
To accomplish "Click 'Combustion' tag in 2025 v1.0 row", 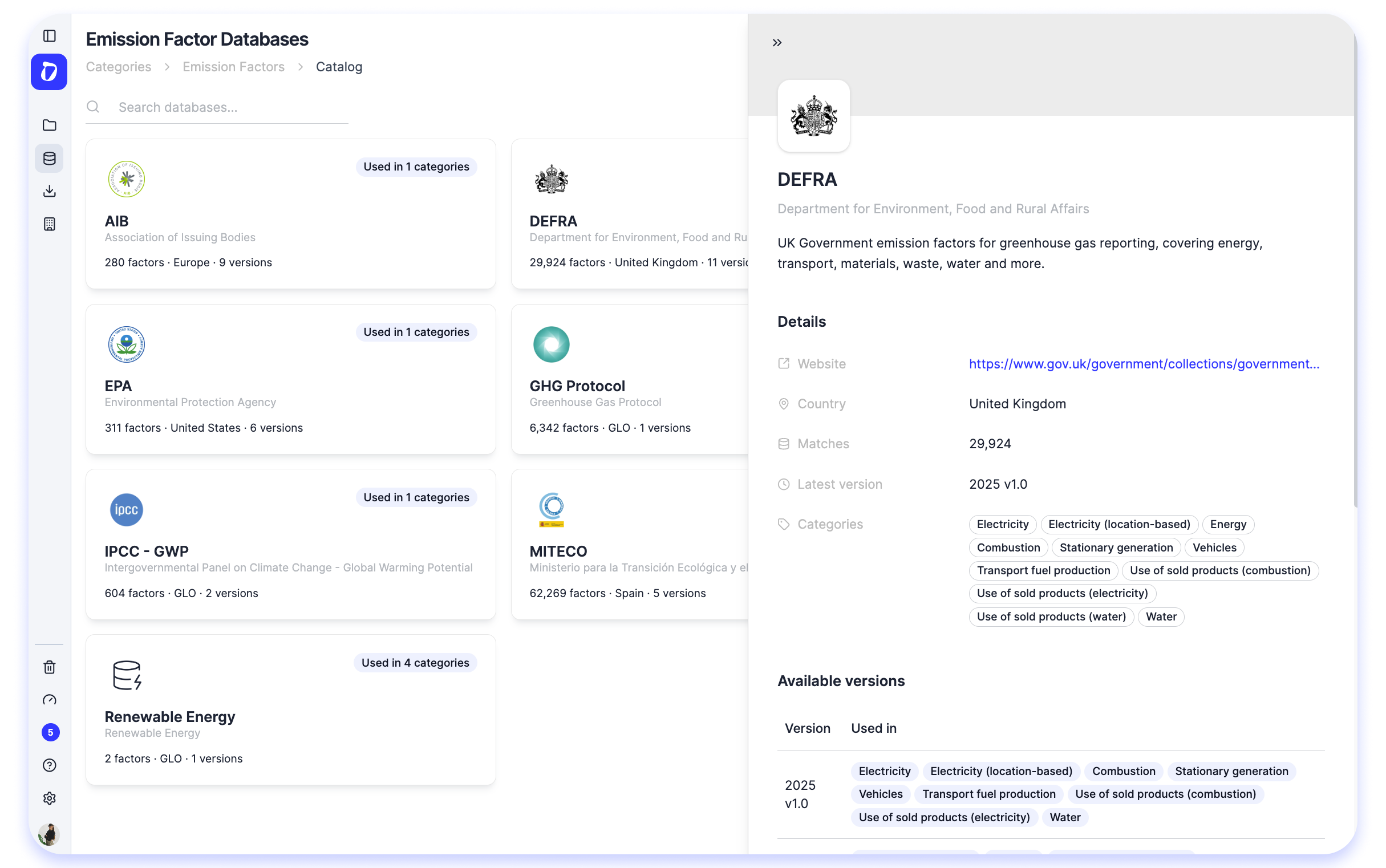I will (1124, 771).
